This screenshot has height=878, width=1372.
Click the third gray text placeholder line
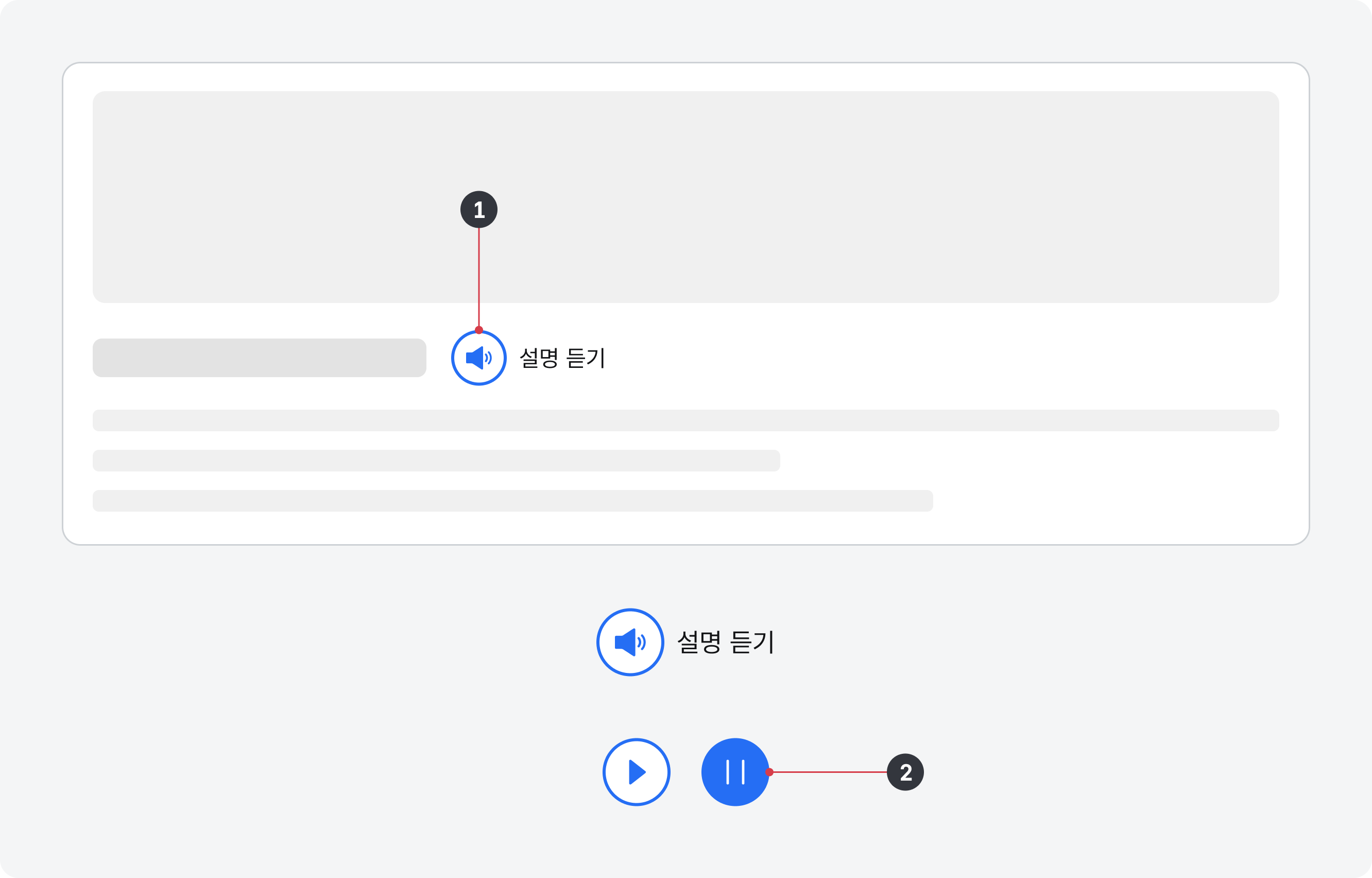(x=513, y=501)
